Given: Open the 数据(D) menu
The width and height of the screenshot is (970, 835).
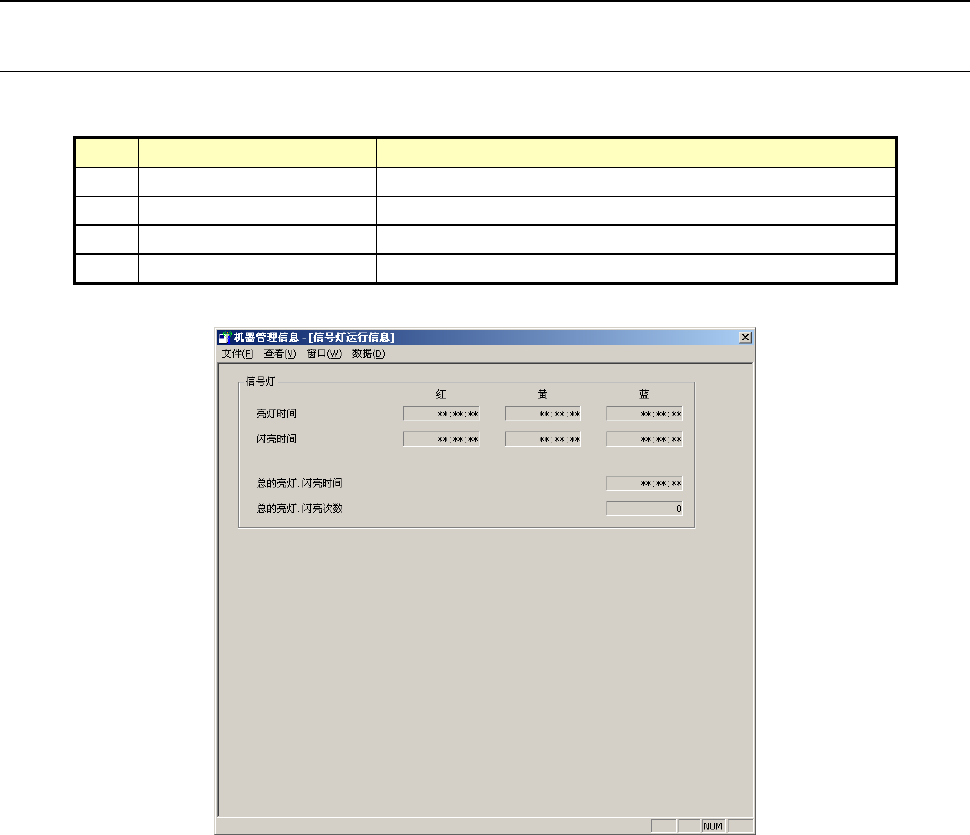Looking at the screenshot, I should 369,354.
